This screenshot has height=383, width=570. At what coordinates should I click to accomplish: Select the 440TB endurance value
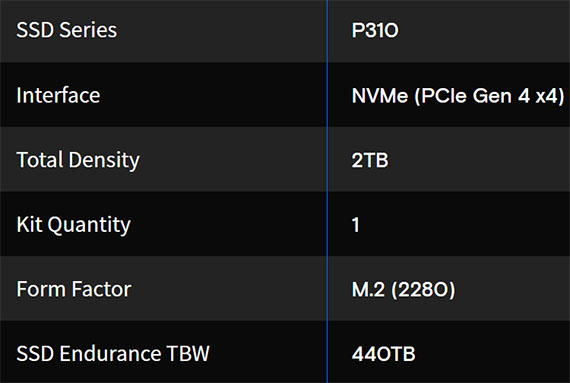coord(383,354)
